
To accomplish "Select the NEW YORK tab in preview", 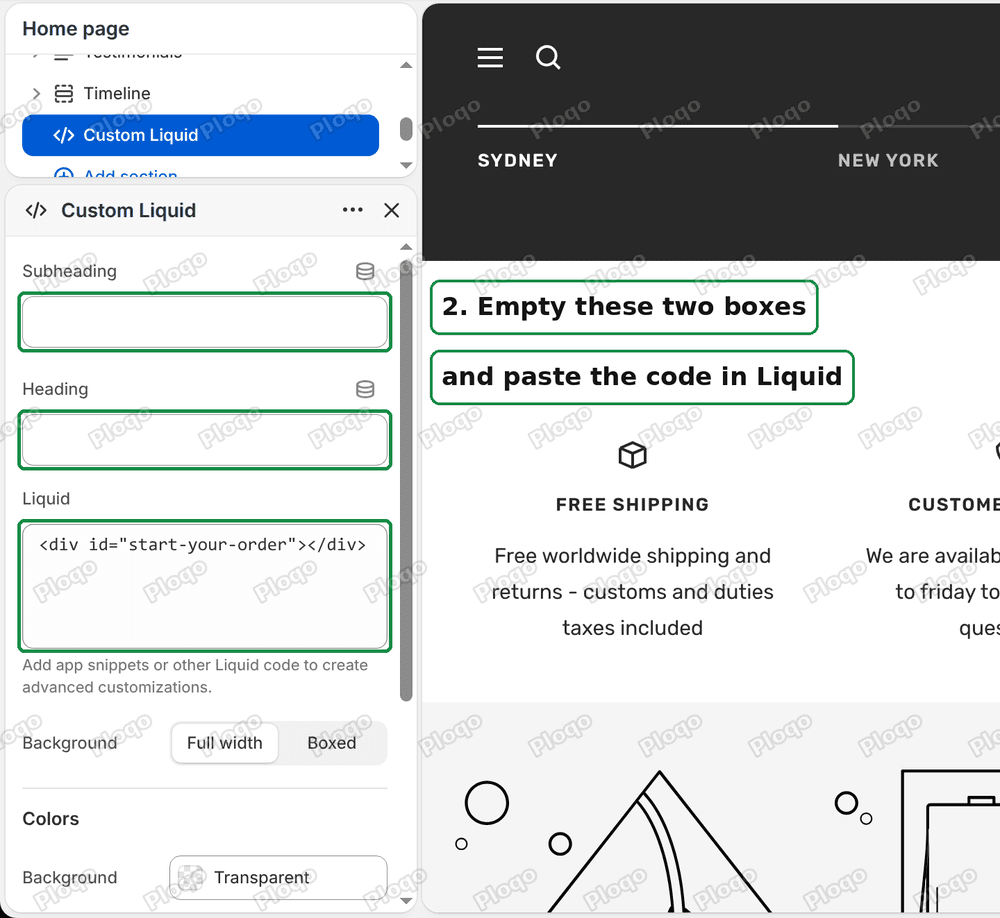I will coord(888,161).
